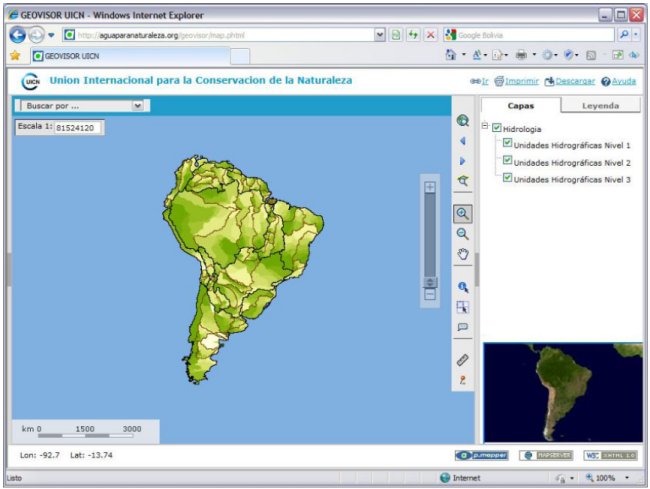
Task: Disable Unidades Hidrográficas Nivel 3 layer
Action: click(x=508, y=178)
